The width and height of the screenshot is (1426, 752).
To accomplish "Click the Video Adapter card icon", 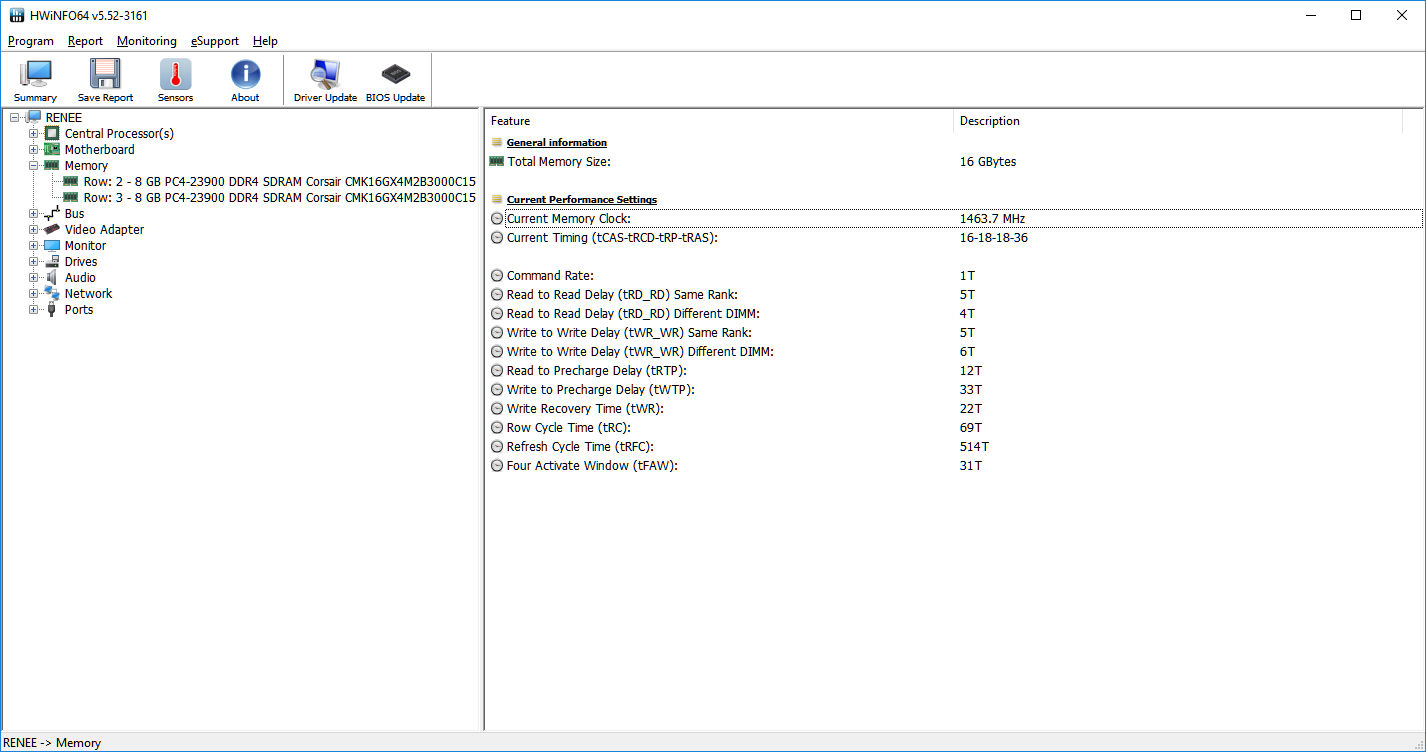I will click(52, 229).
